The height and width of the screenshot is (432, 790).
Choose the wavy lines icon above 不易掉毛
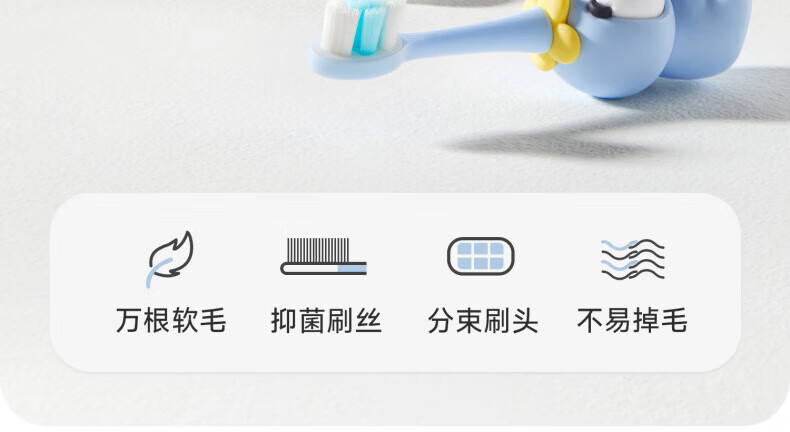[x=633, y=259]
